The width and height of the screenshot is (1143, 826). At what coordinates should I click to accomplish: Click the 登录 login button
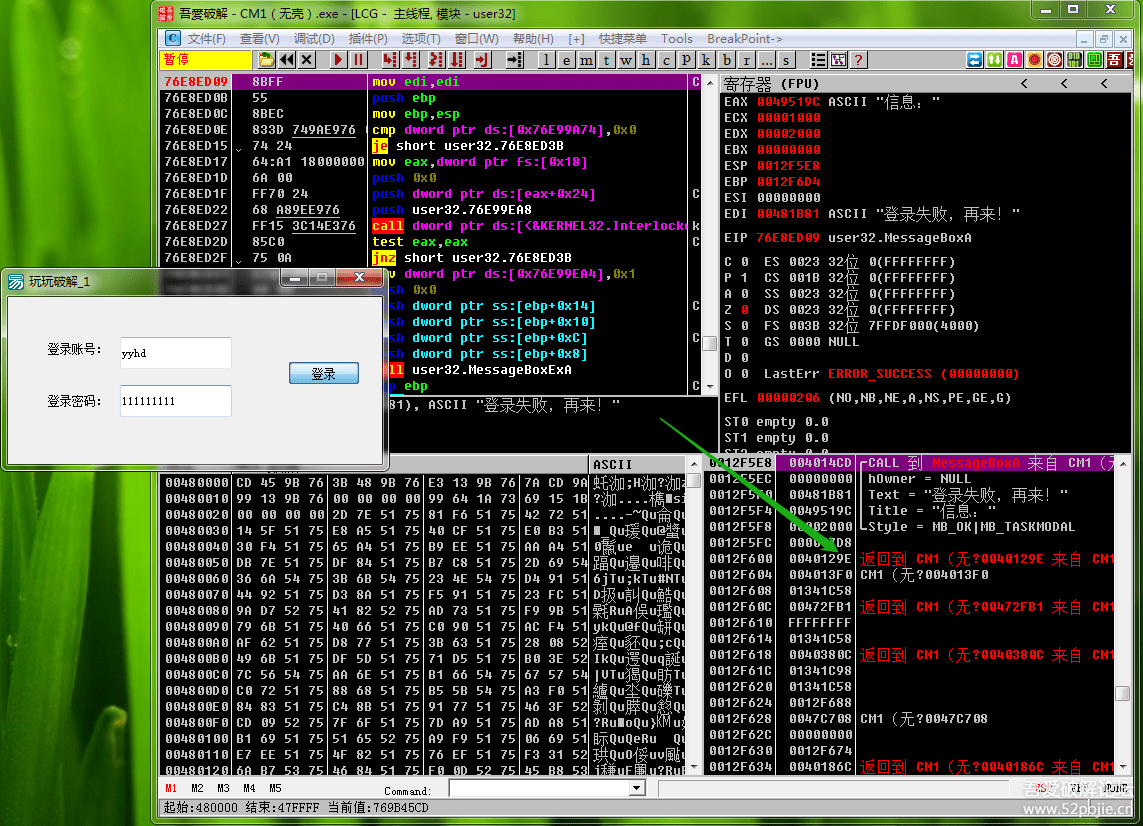click(x=323, y=373)
